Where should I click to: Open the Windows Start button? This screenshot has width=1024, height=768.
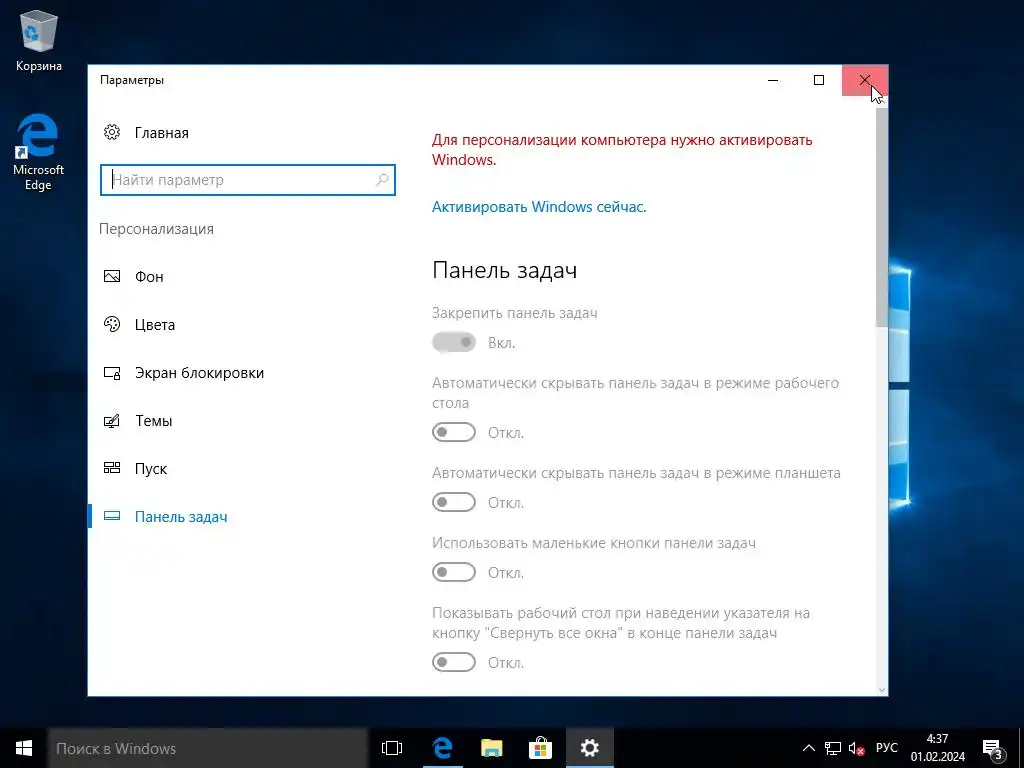click(24, 748)
